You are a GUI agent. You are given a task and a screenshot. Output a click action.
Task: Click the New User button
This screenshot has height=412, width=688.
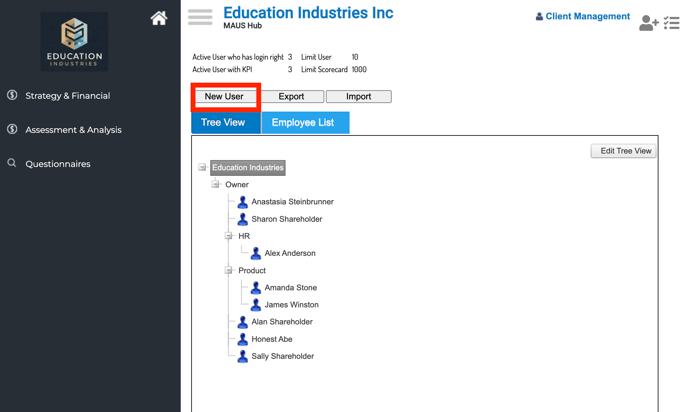(x=224, y=97)
